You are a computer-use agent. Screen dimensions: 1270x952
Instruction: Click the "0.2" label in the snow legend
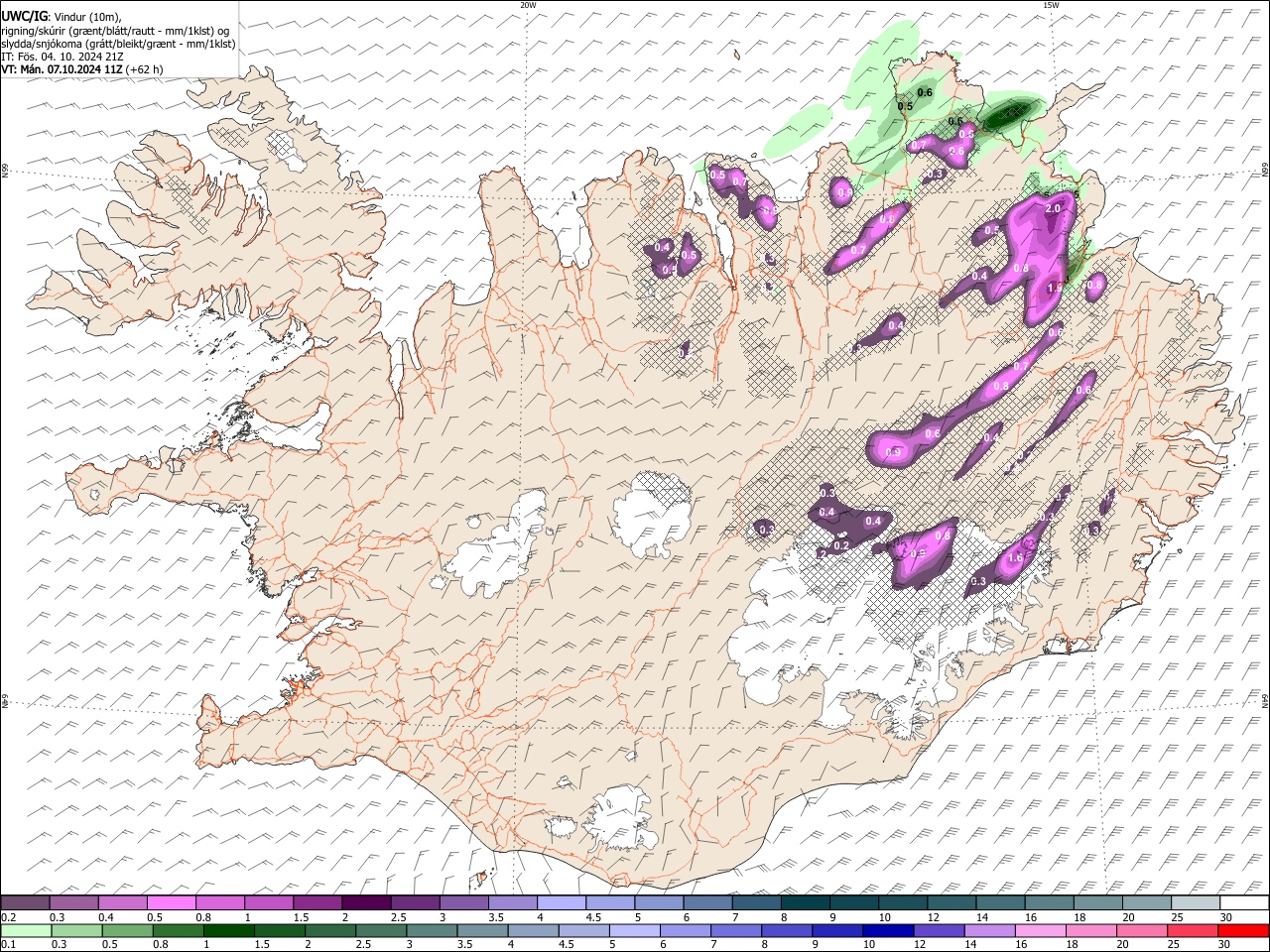tap(9, 917)
